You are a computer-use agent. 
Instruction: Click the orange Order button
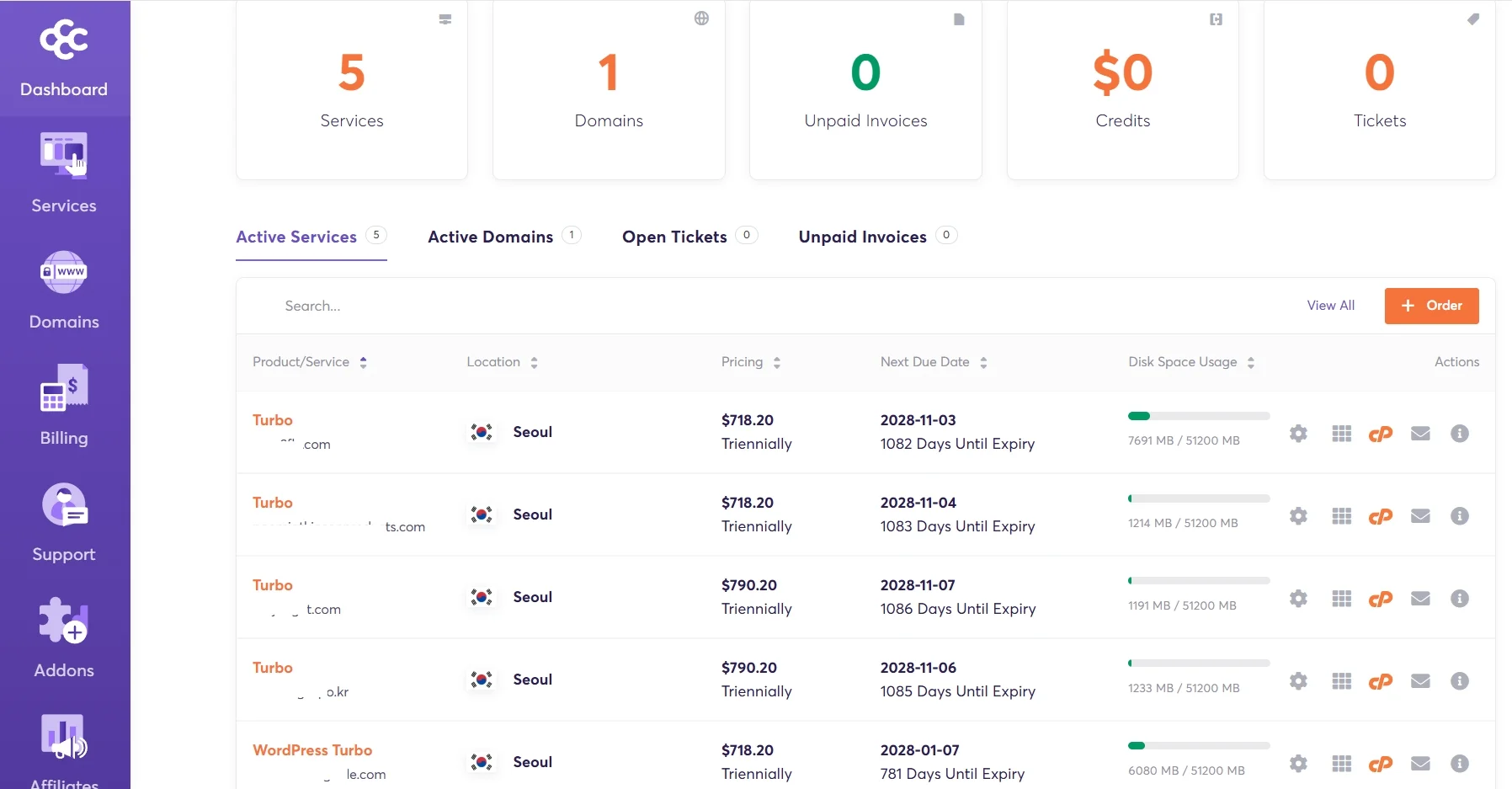click(1431, 306)
